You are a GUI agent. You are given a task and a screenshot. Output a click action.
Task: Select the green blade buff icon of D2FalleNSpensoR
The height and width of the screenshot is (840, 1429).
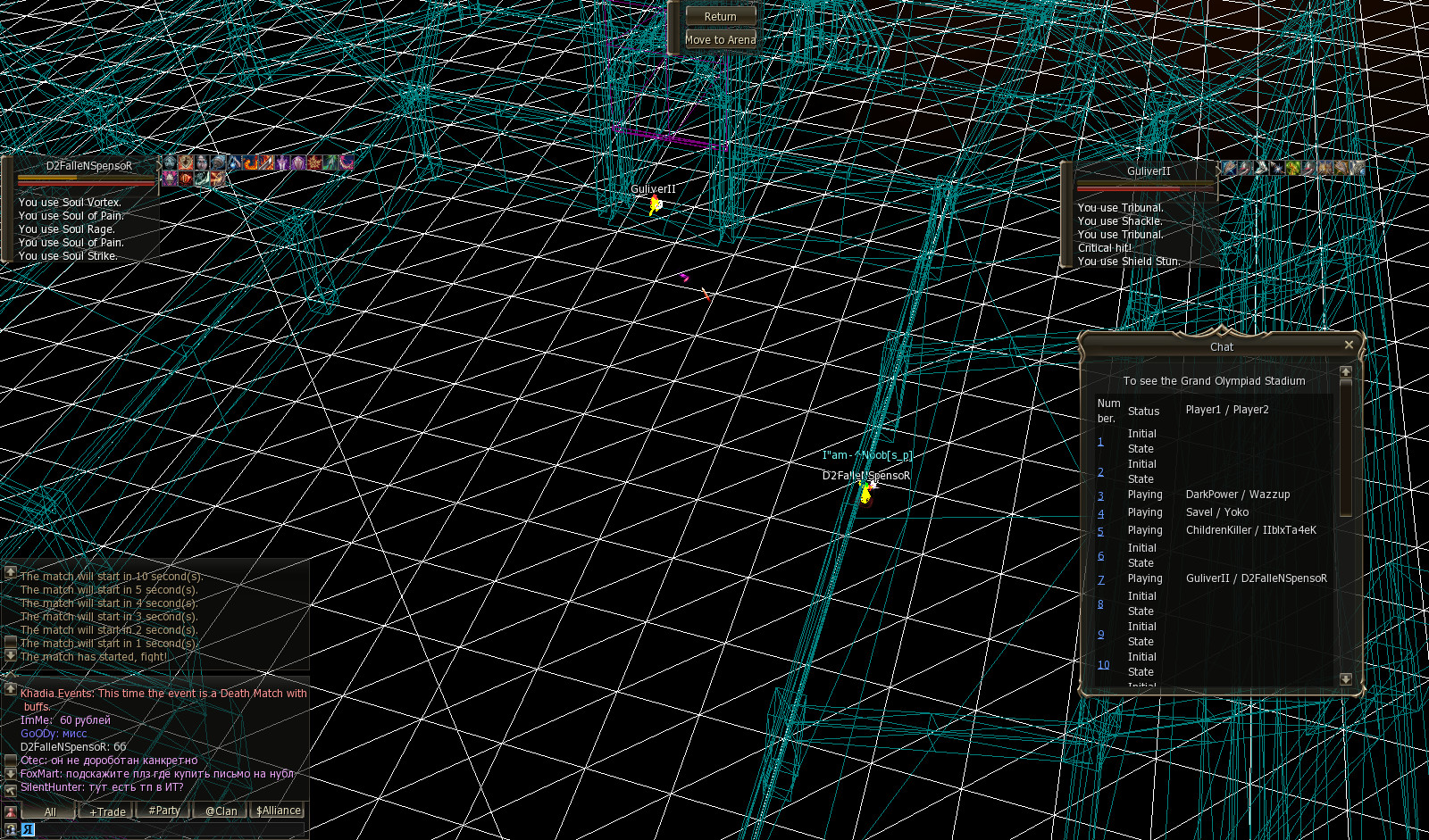click(x=330, y=162)
